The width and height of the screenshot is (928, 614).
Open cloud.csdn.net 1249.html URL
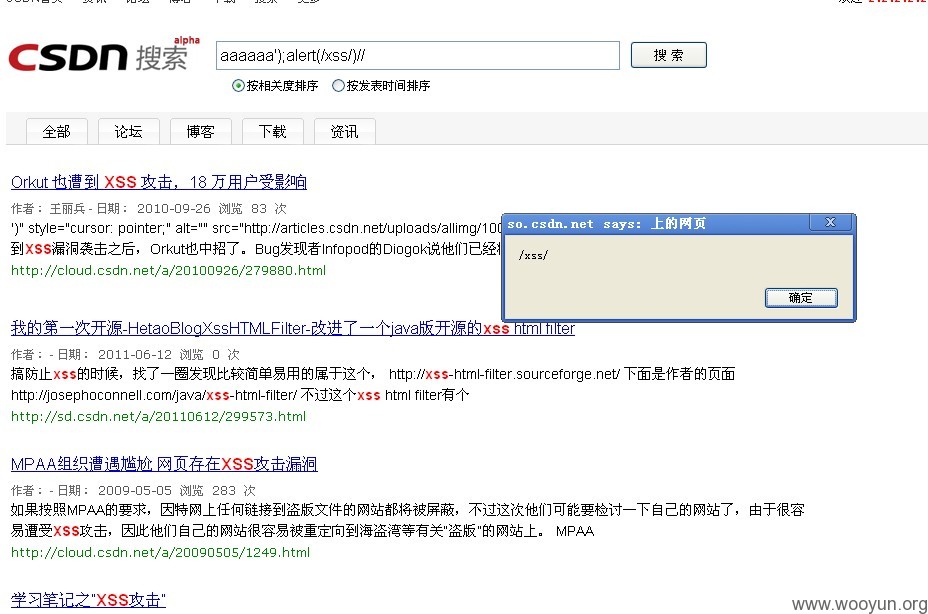pos(160,552)
